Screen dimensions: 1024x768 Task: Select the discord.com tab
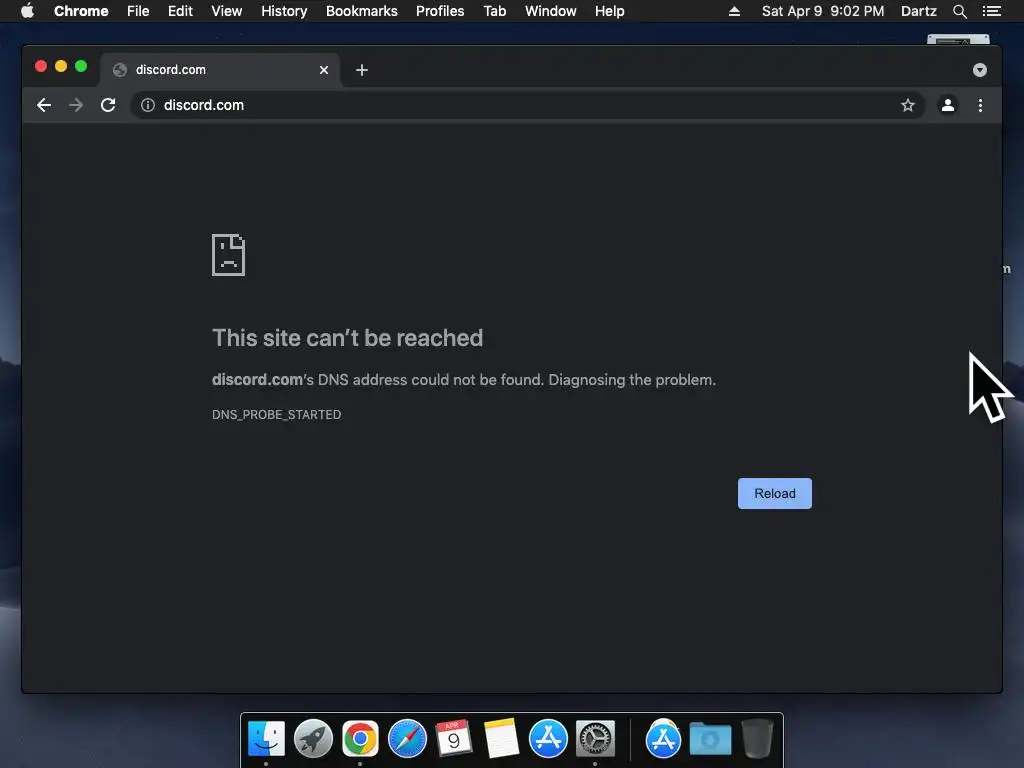[220, 70]
